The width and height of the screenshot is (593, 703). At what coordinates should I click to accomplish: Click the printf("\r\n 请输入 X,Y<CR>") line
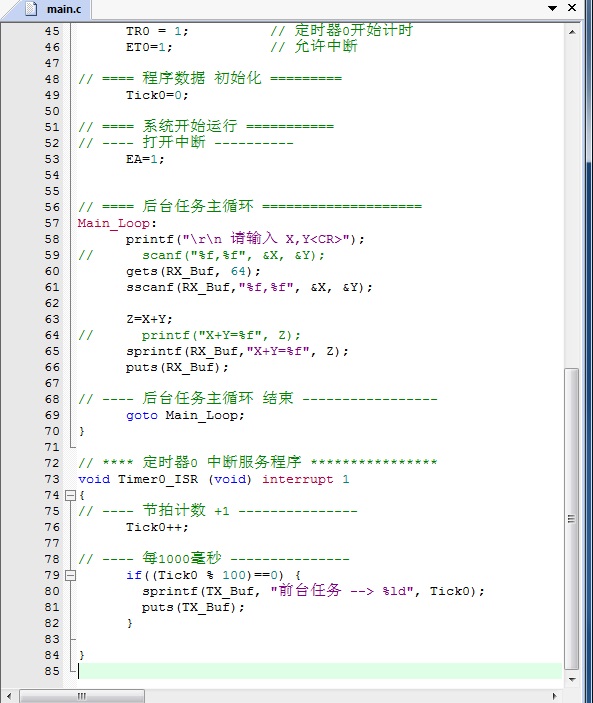coord(245,239)
